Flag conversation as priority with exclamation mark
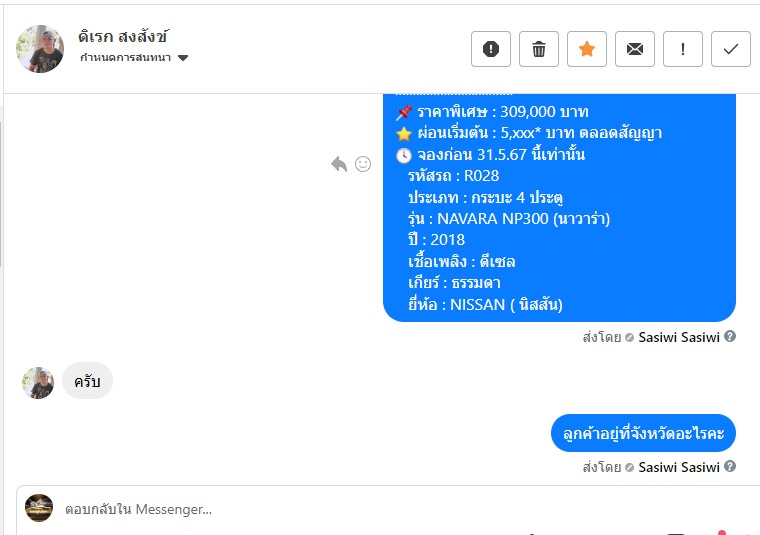Viewport: 760px width, 535px height. click(682, 49)
